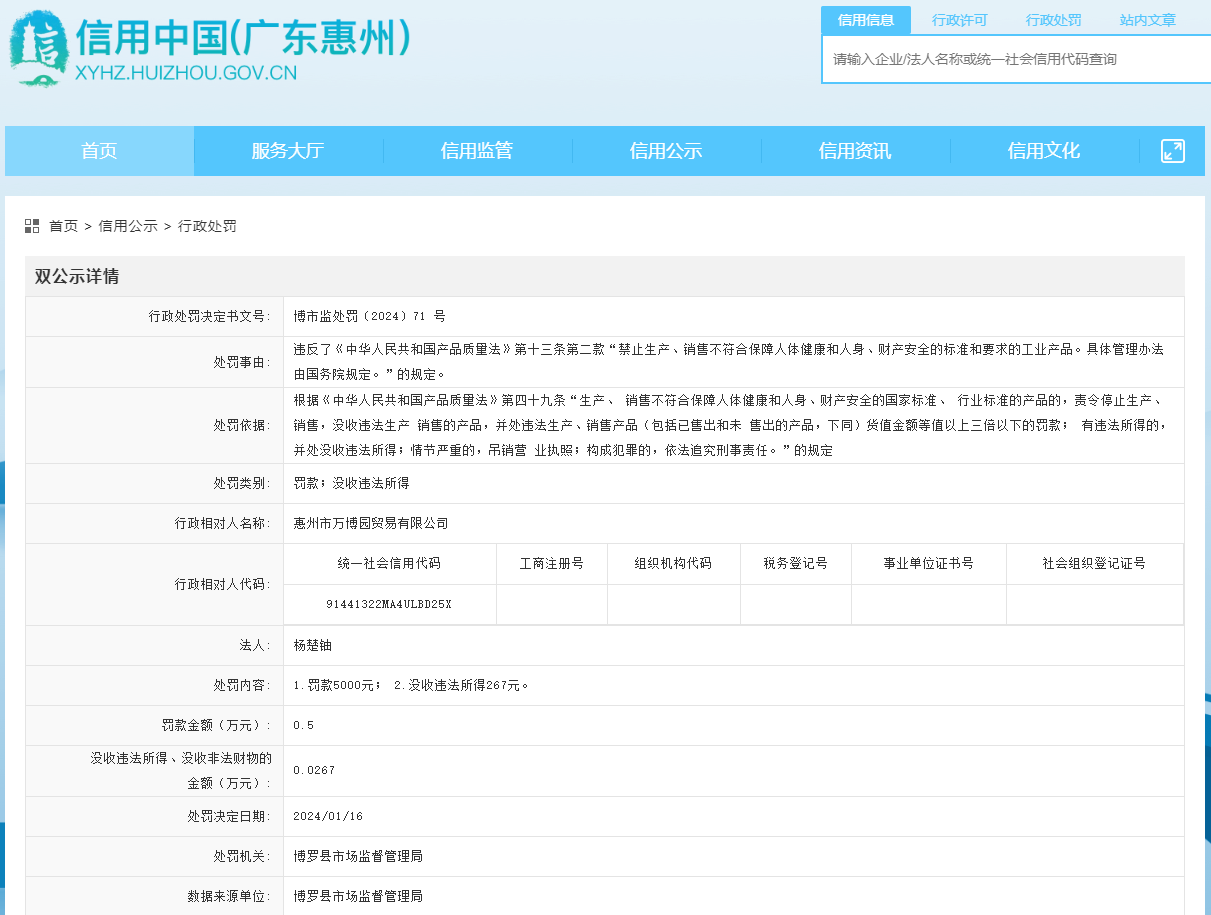Viewport: 1211px width, 915px height.
Task: Click the legal person name 杨楚铀
Action: pos(312,645)
